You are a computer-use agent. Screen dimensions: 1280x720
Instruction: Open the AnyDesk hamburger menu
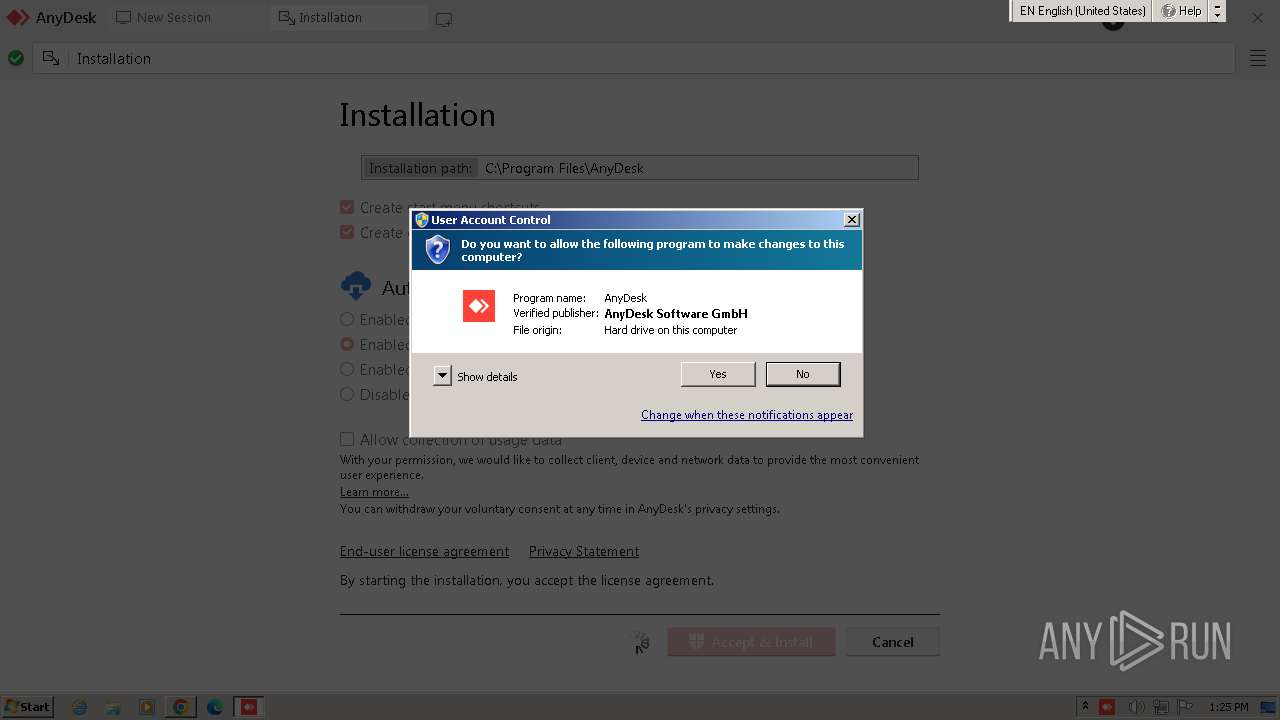pyautogui.click(x=1258, y=59)
